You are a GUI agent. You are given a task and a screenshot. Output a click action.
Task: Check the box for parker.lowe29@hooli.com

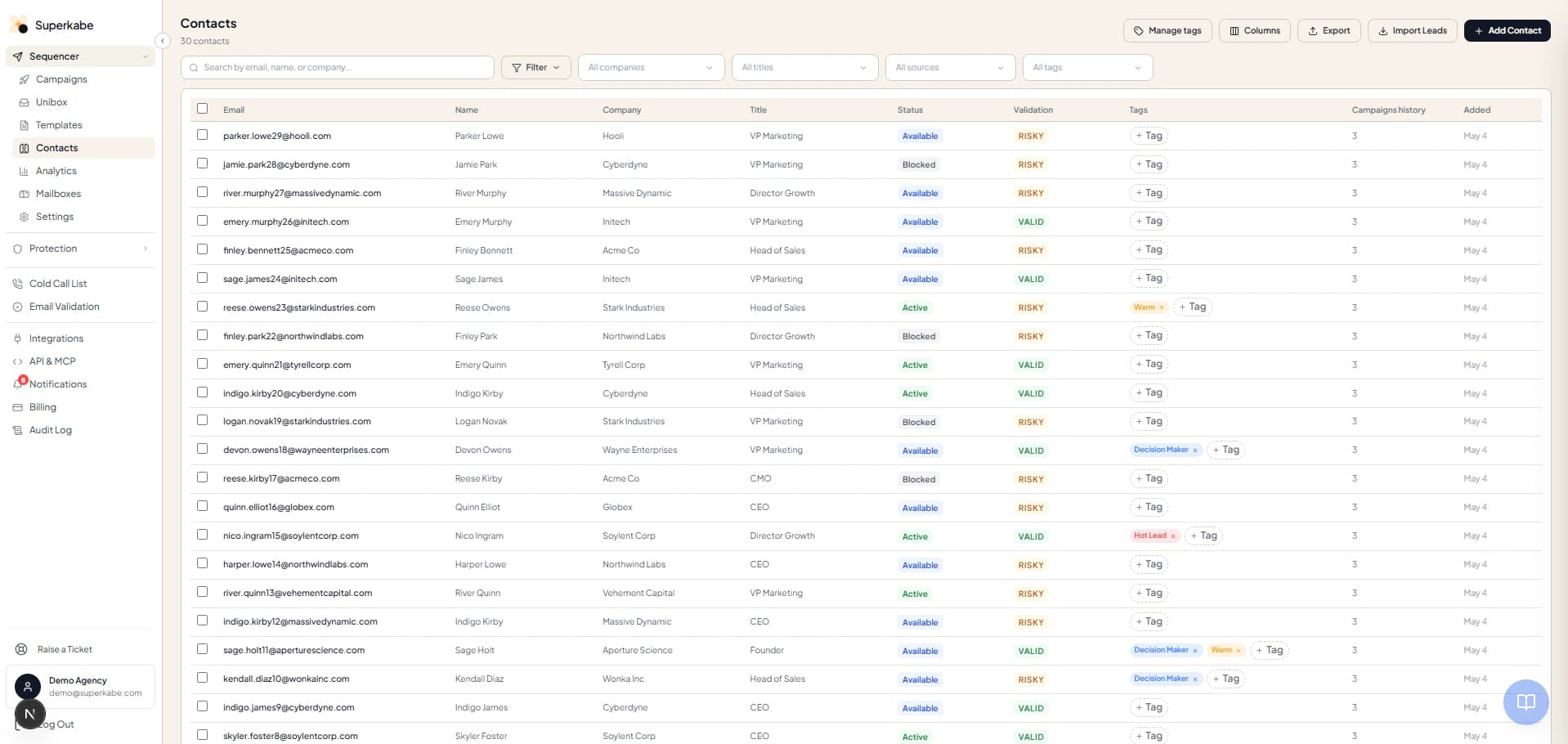click(202, 135)
